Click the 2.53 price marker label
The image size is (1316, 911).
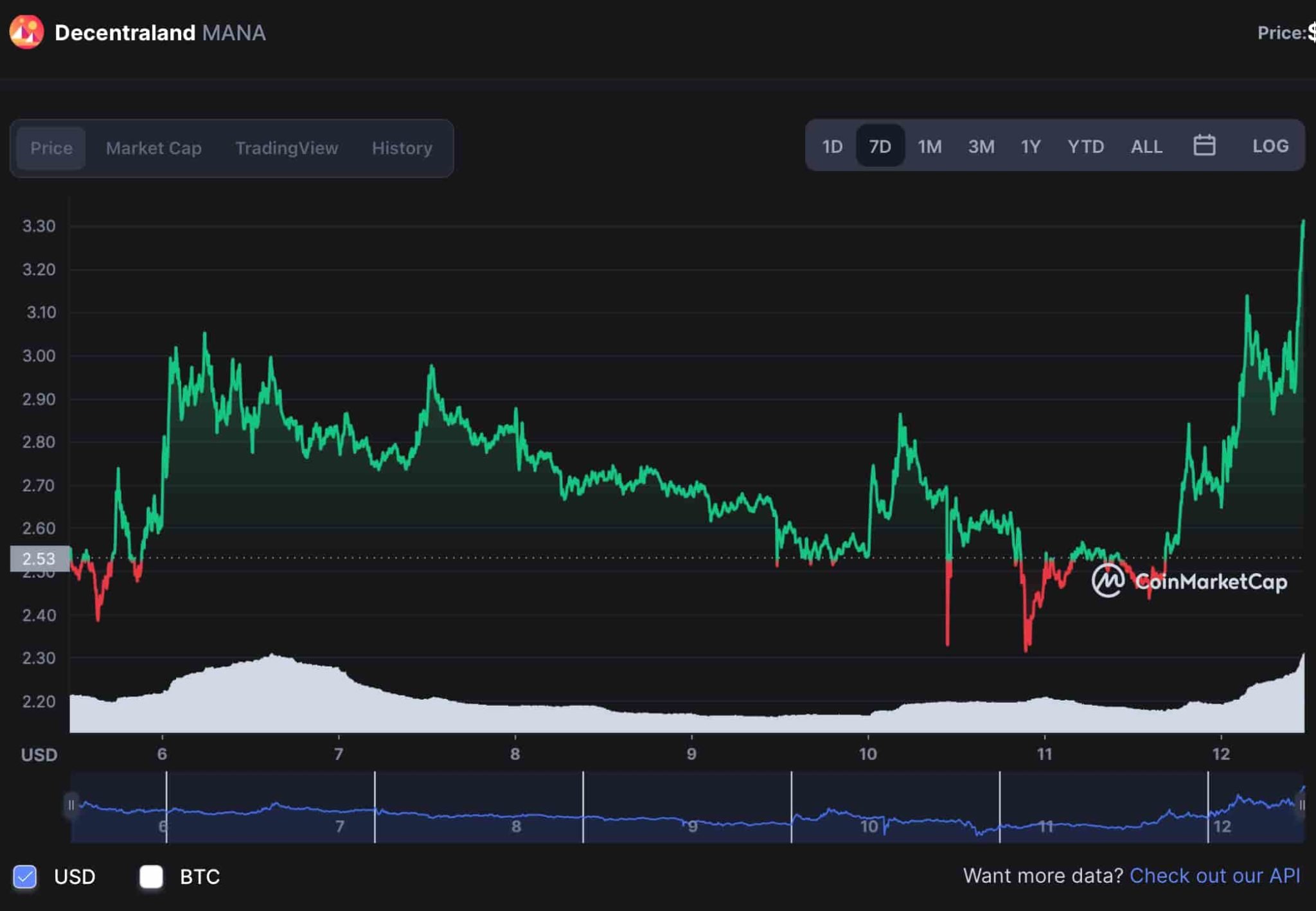pyautogui.click(x=40, y=558)
